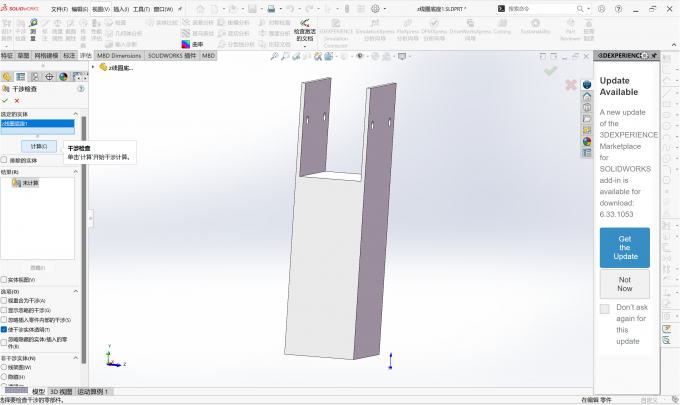Viewport: 680px width, 405px height.
Task: Click the Options gear icon in top toolbar
Action: [376, 9]
